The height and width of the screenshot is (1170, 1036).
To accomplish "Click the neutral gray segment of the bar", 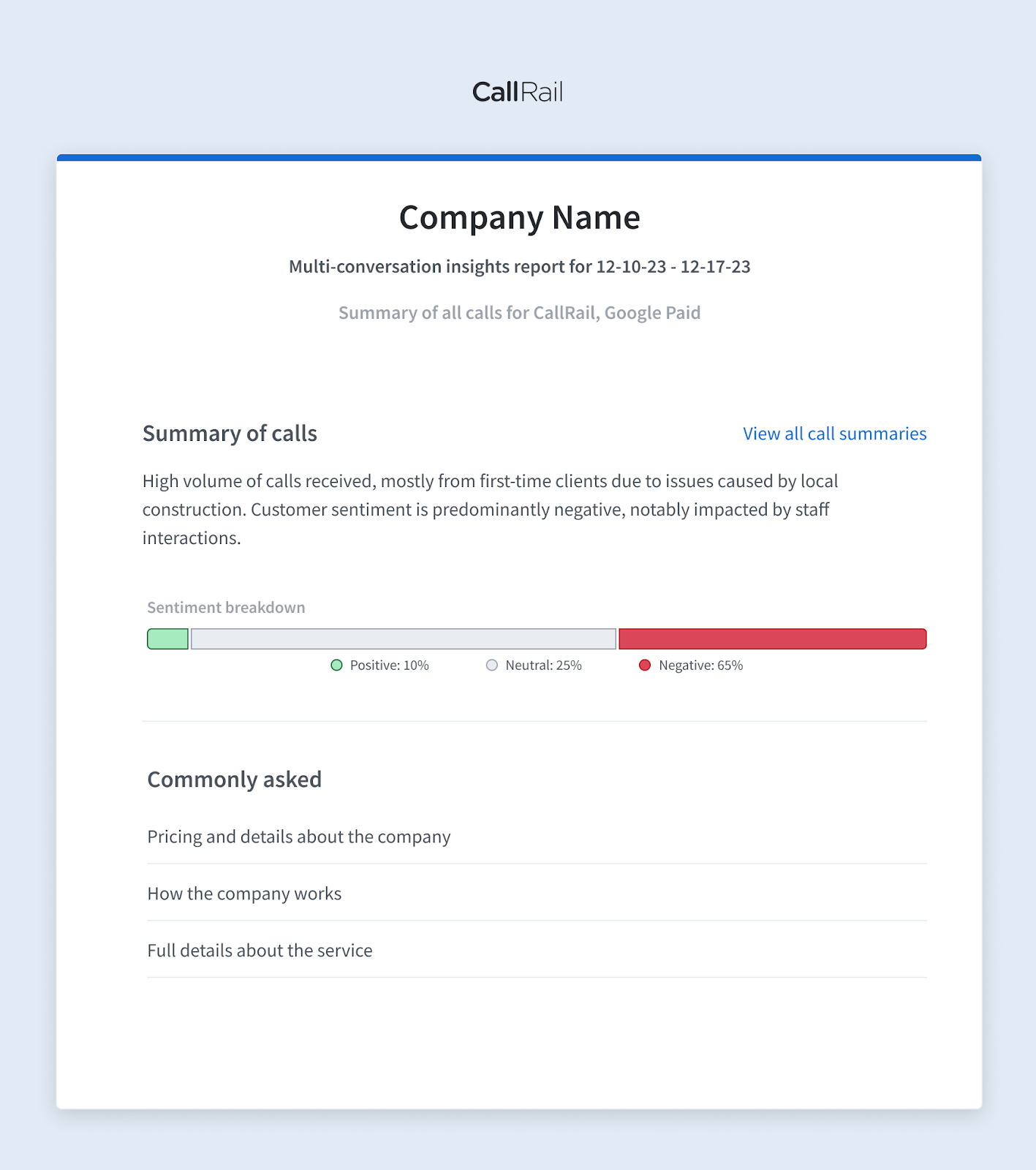I will (x=402, y=638).
